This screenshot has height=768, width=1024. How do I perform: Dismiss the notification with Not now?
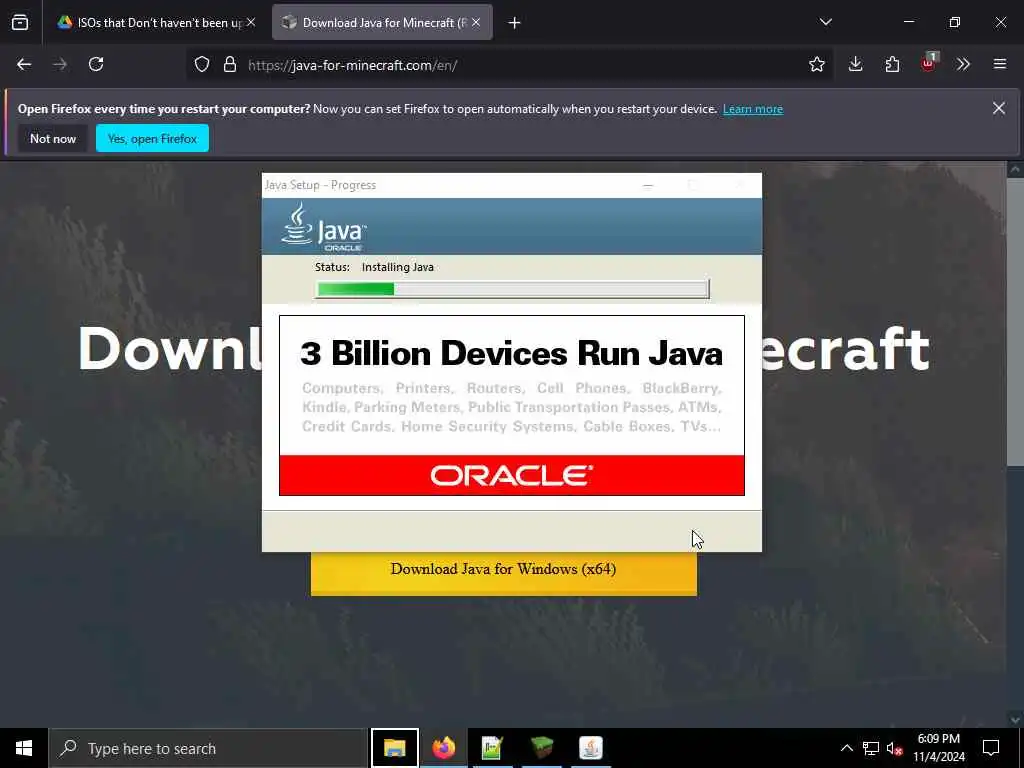[53, 138]
